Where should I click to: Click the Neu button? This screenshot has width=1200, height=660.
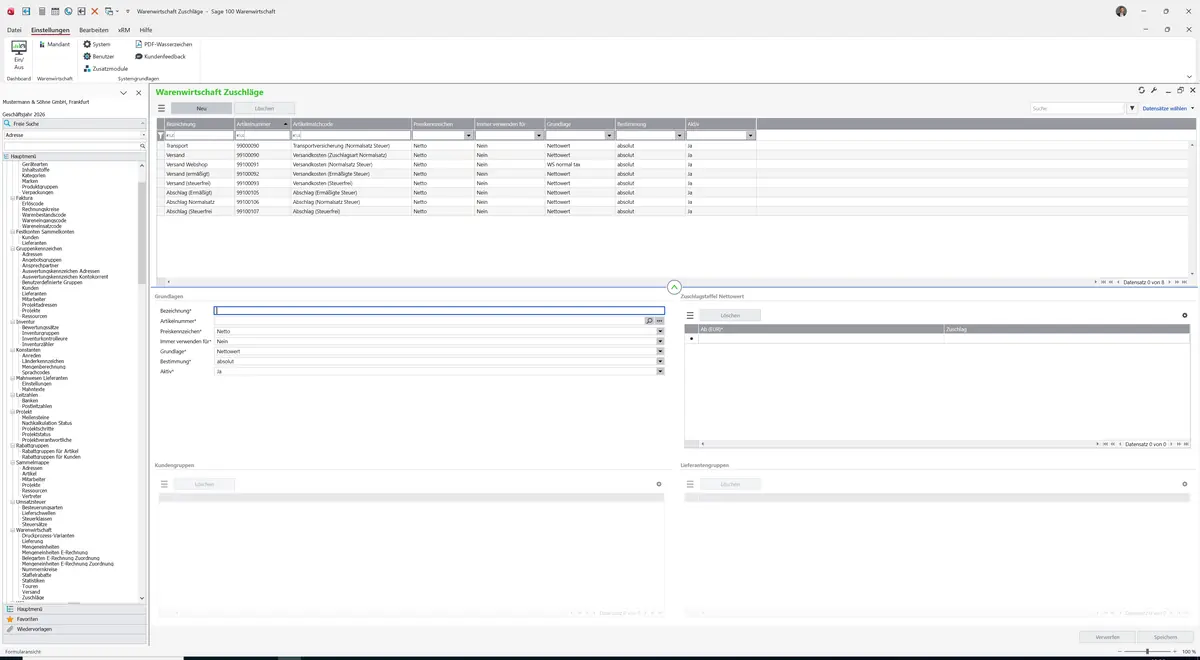coord(201,108)
